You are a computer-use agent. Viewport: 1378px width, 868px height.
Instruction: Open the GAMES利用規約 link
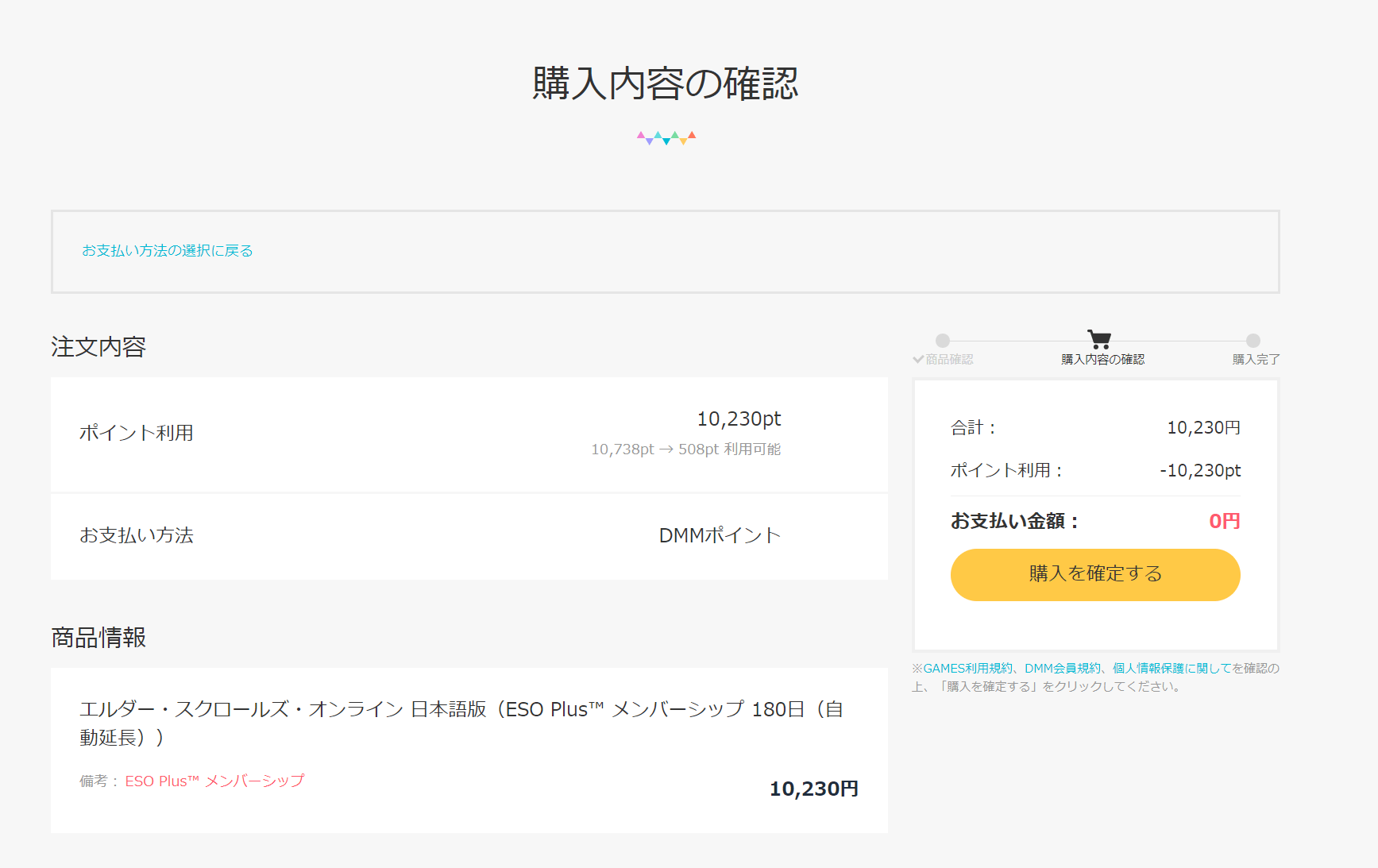click(x=968, y=669)
